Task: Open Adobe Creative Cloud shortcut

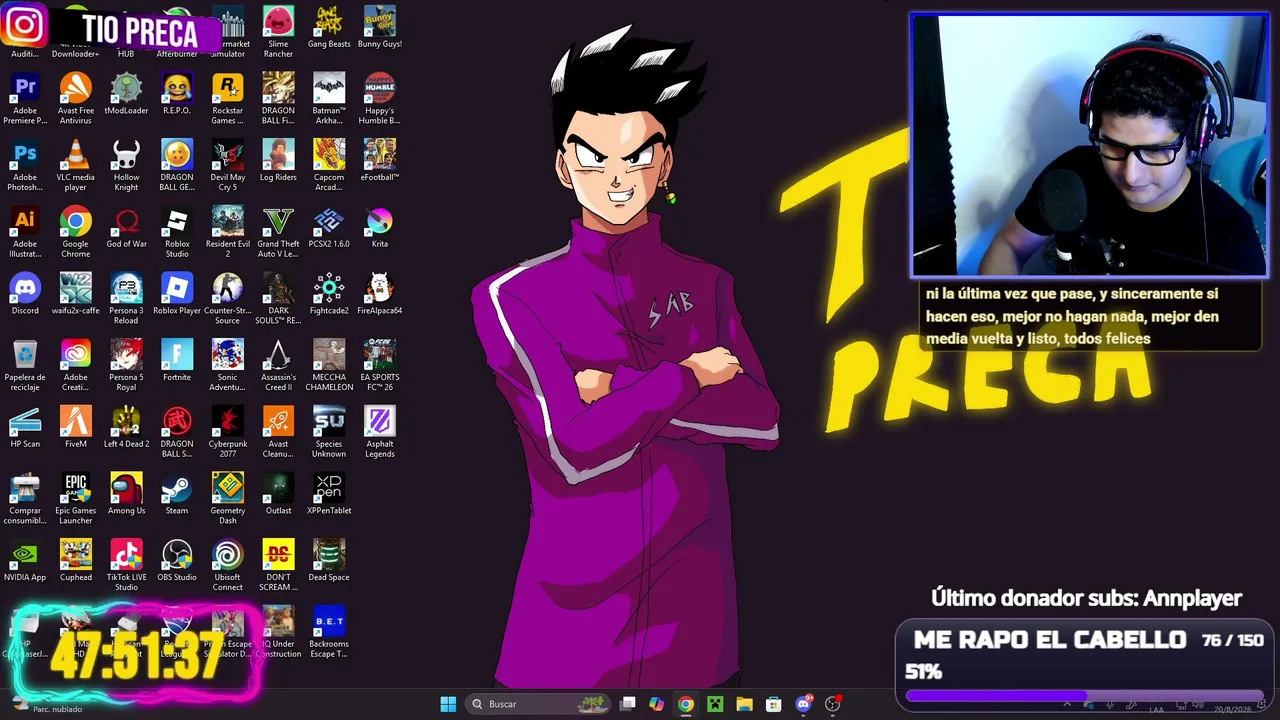Action: [75, 366]
